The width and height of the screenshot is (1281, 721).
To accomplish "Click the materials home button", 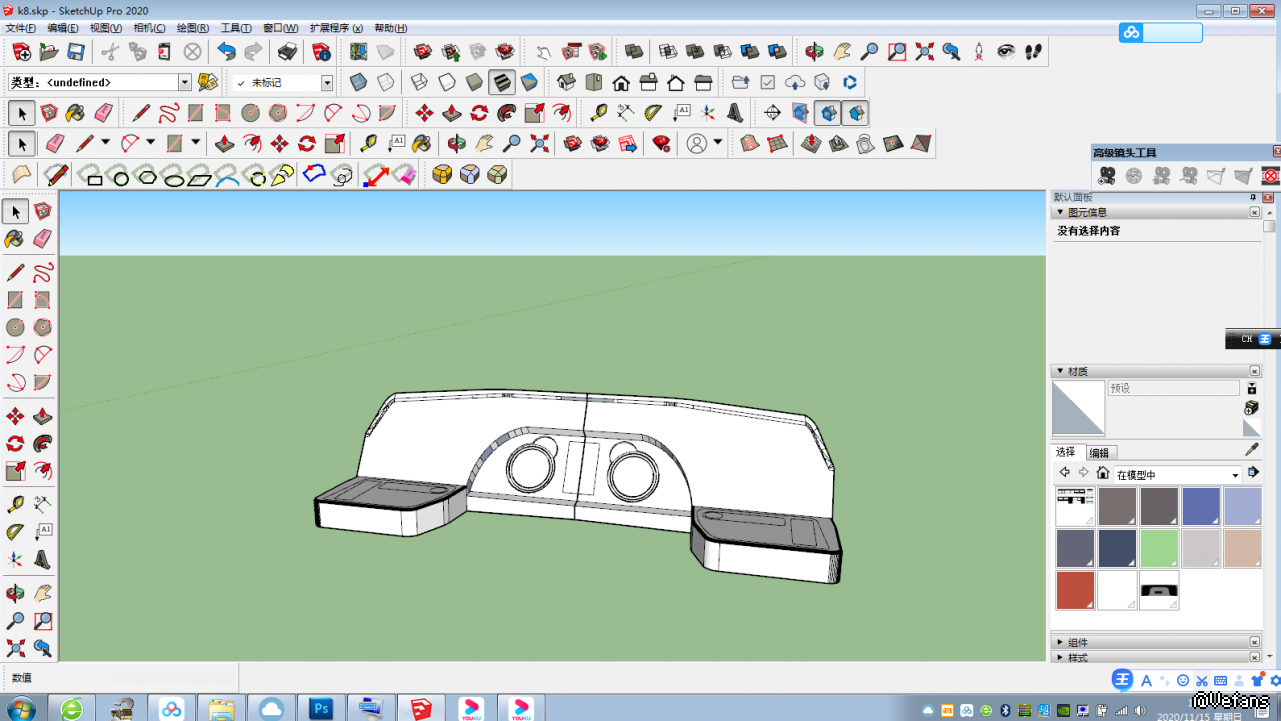I will pos(1102,474).
